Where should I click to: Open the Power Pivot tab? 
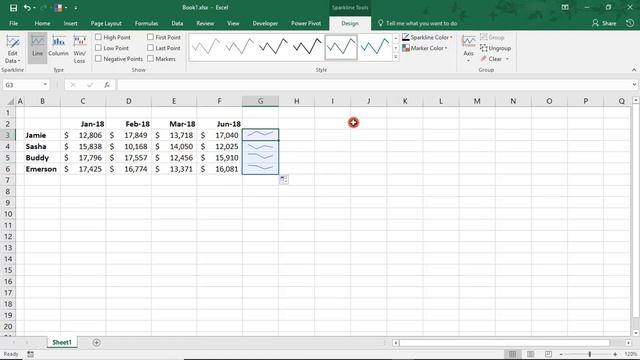click(x=306, y=23)
